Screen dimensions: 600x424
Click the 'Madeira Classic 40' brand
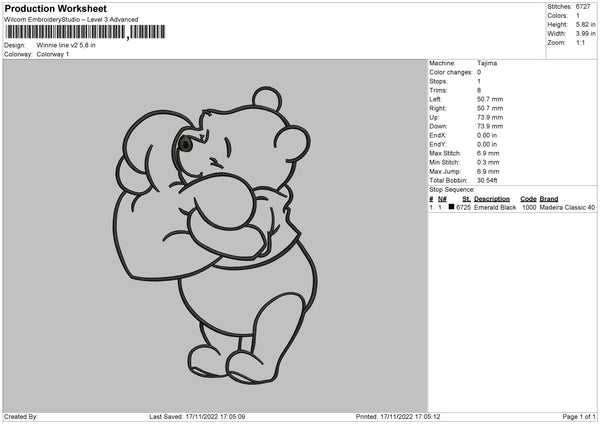[567, 207]
